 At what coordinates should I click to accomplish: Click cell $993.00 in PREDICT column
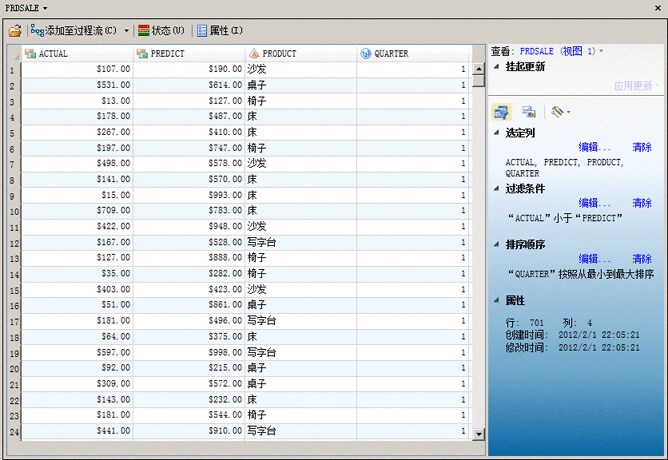coord(189,195)
